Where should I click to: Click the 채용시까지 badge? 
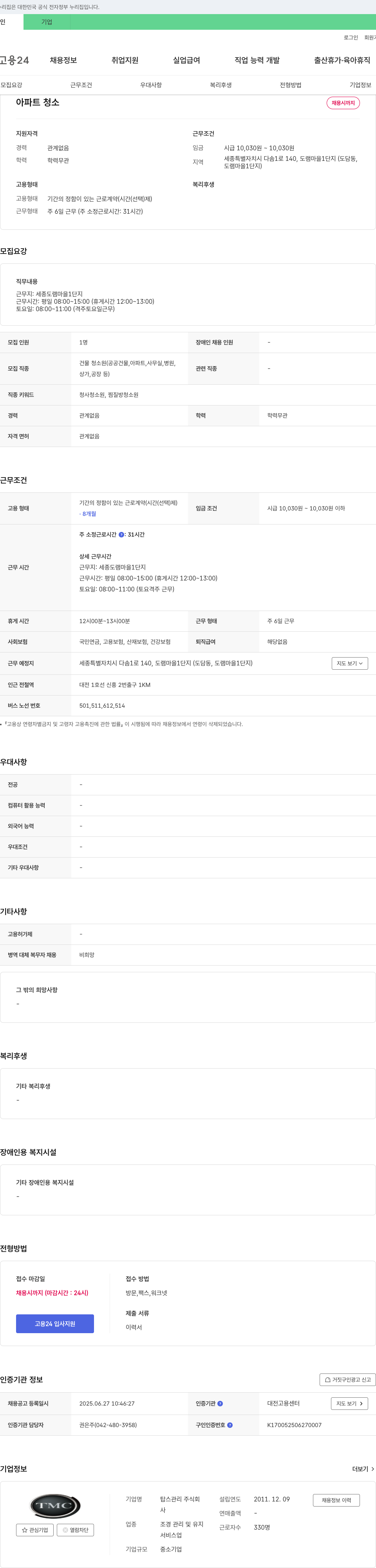tap(343, 103)
